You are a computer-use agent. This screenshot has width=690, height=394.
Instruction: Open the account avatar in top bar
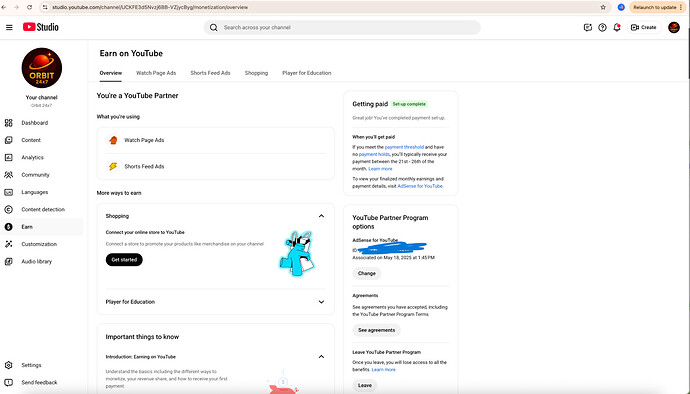pyautogui.click(x=674, y=27)
